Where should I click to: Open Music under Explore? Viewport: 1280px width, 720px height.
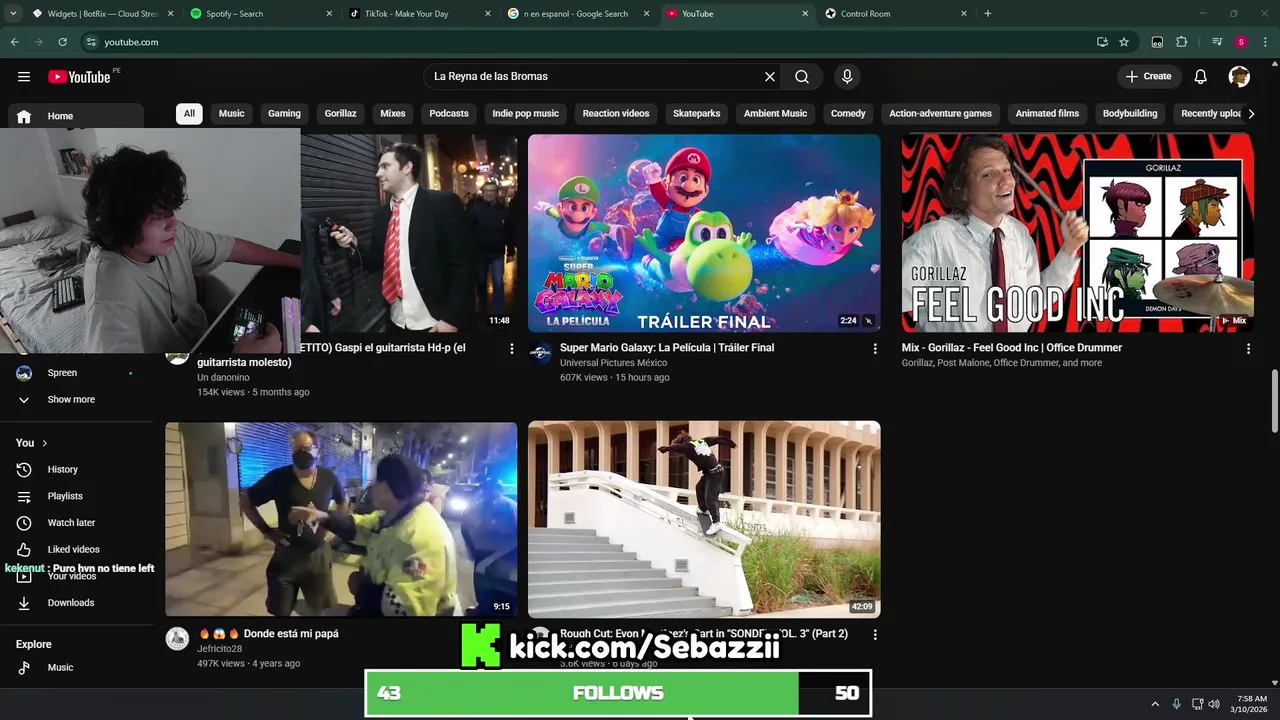(76, 668)
